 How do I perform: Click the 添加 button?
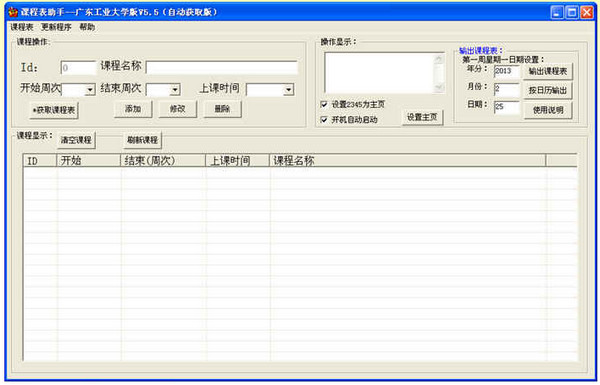[133, 109]
